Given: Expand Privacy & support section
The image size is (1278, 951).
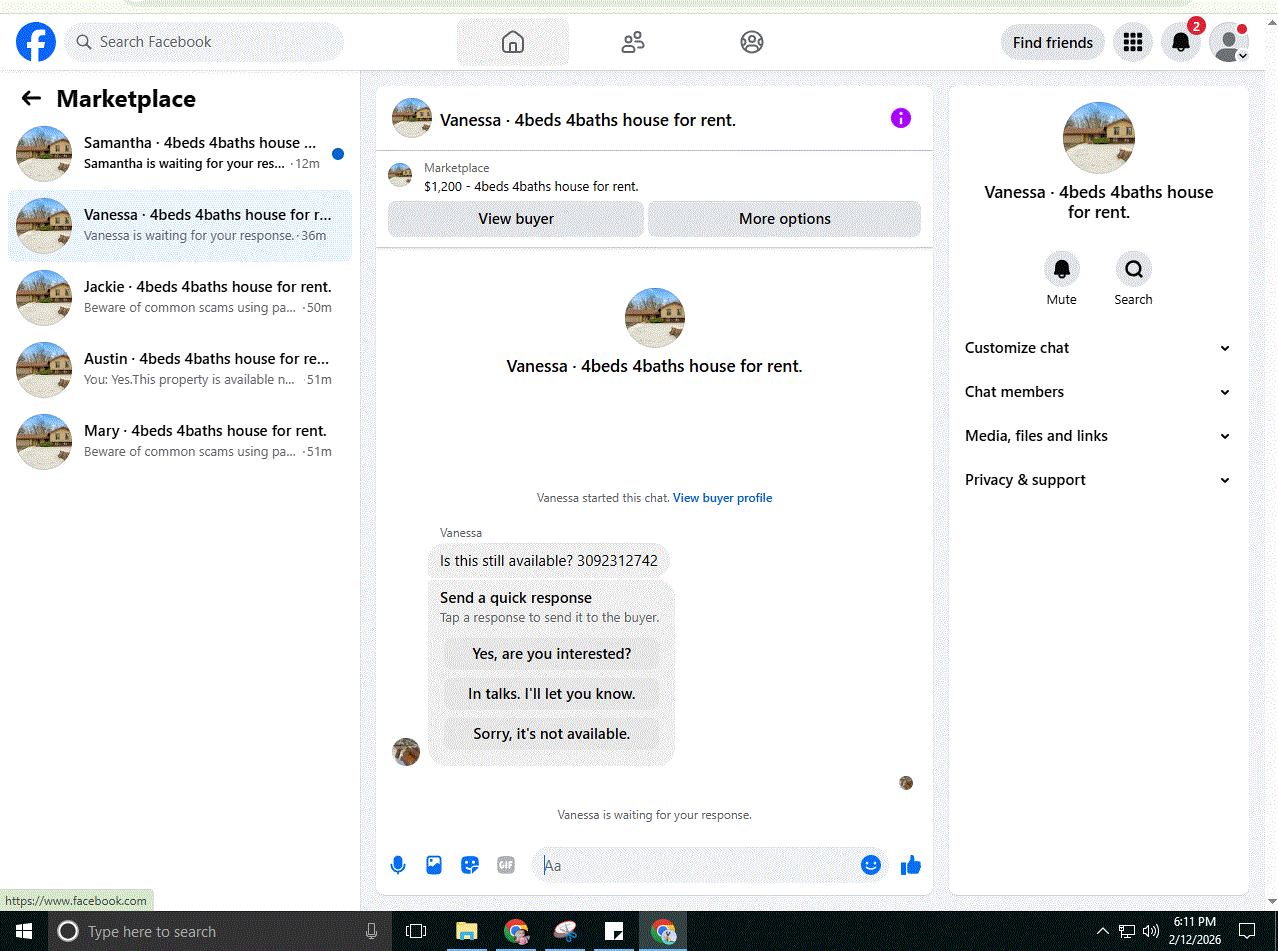Looking at the screenshot, I should 1098,480.
